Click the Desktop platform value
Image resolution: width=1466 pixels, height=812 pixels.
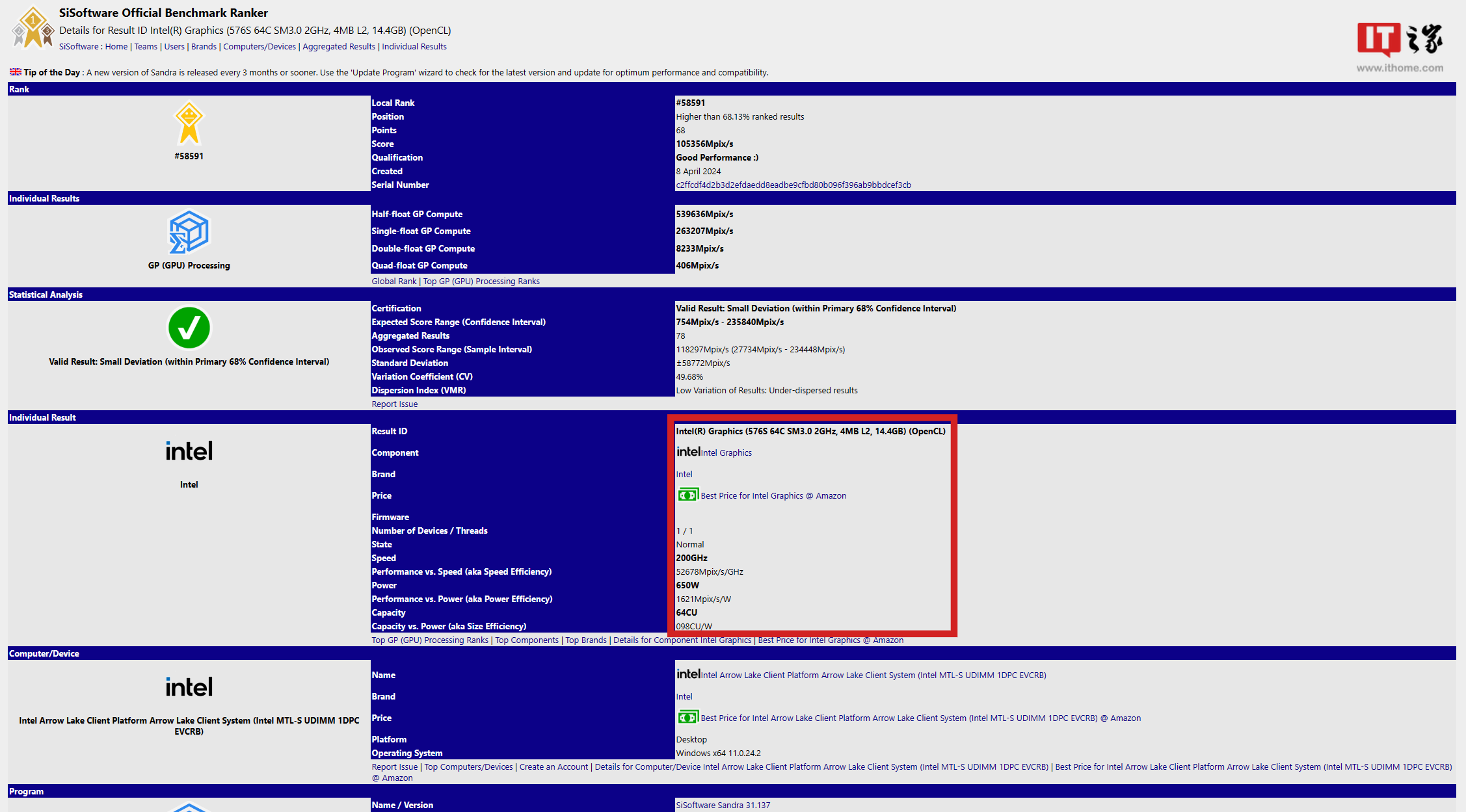(x=691, y=740)
